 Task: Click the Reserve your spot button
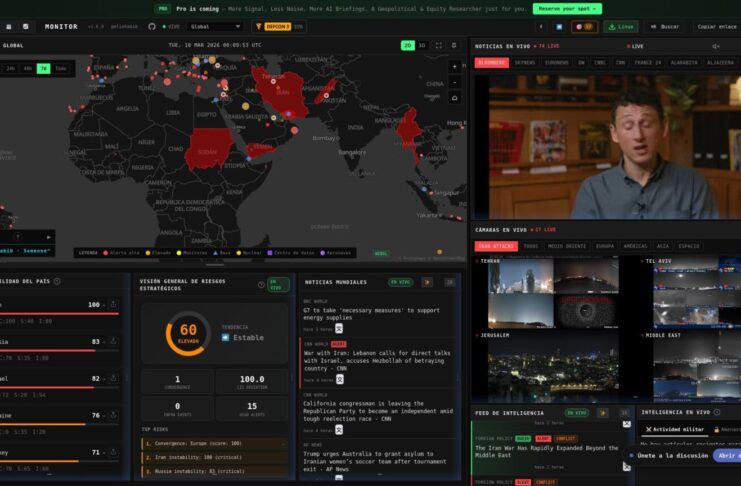(x=567, y=9)
